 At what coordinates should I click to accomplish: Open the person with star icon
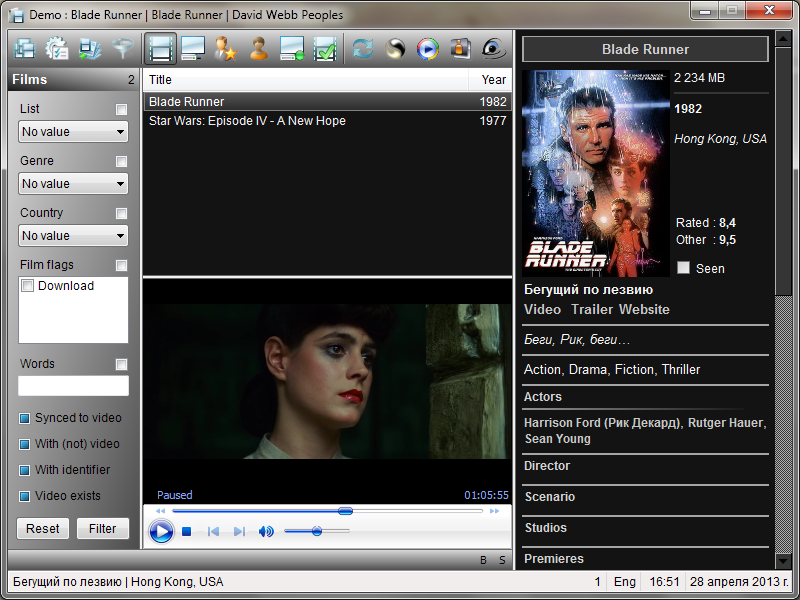[226, 49]
